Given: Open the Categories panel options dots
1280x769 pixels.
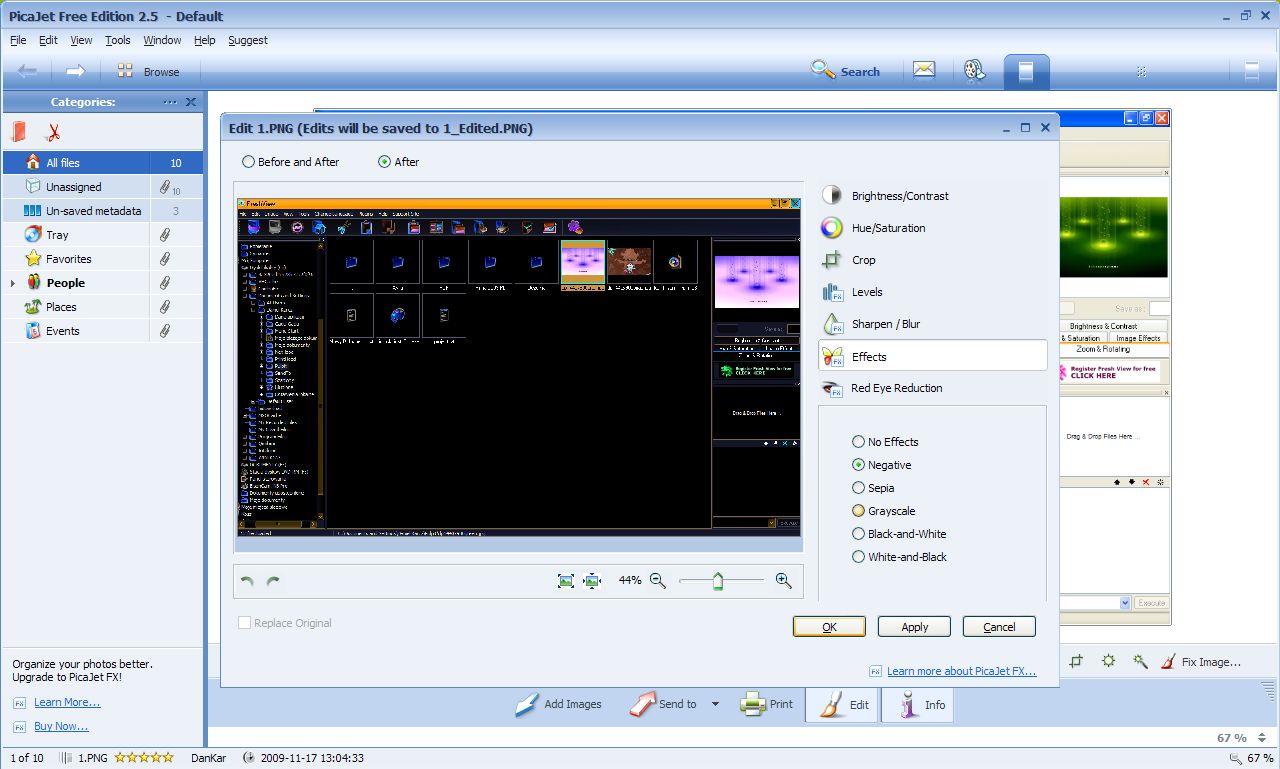Looking at the screenshot, I should point(170,102).
